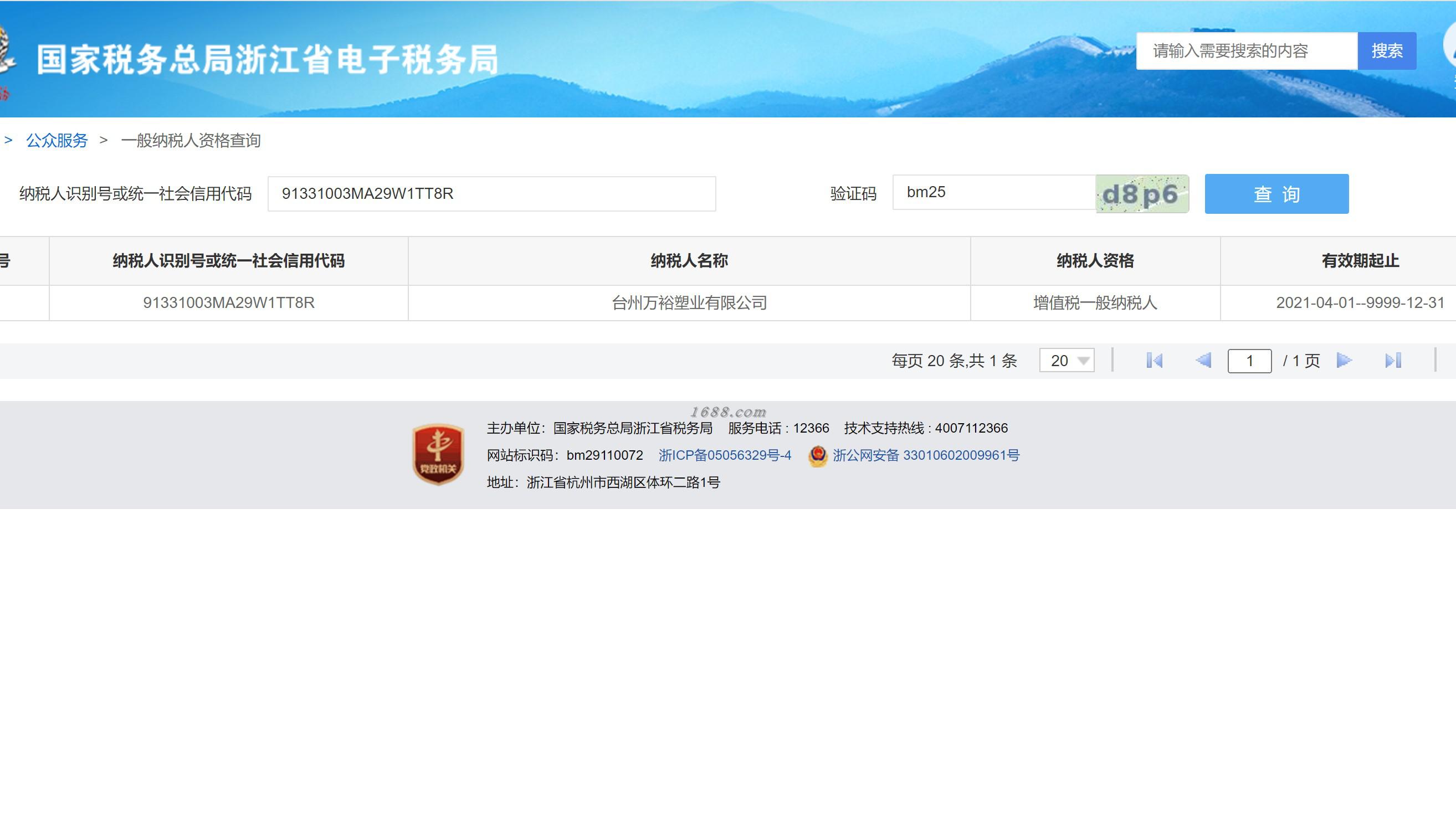
Task: Click the red party emblem badge
Action: pyautogui.click(x=438, y=455)
